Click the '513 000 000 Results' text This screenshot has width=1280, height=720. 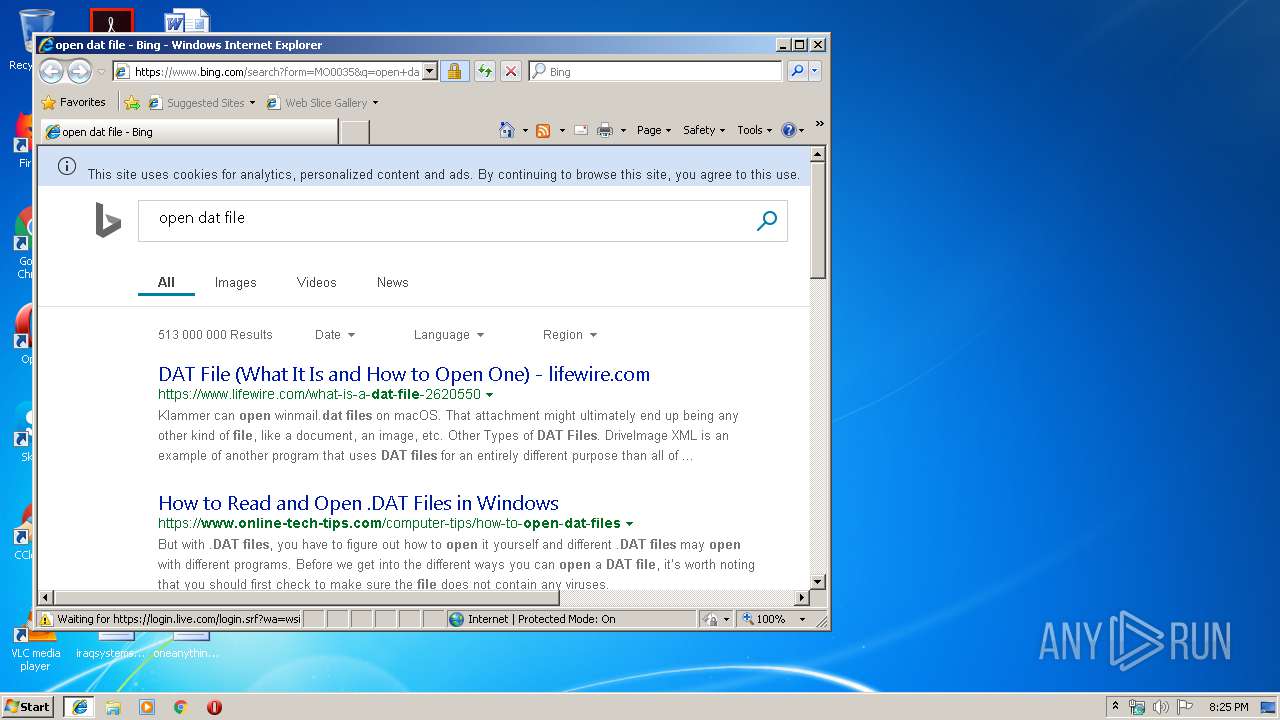pyautogui.click(x=215, y=335)
